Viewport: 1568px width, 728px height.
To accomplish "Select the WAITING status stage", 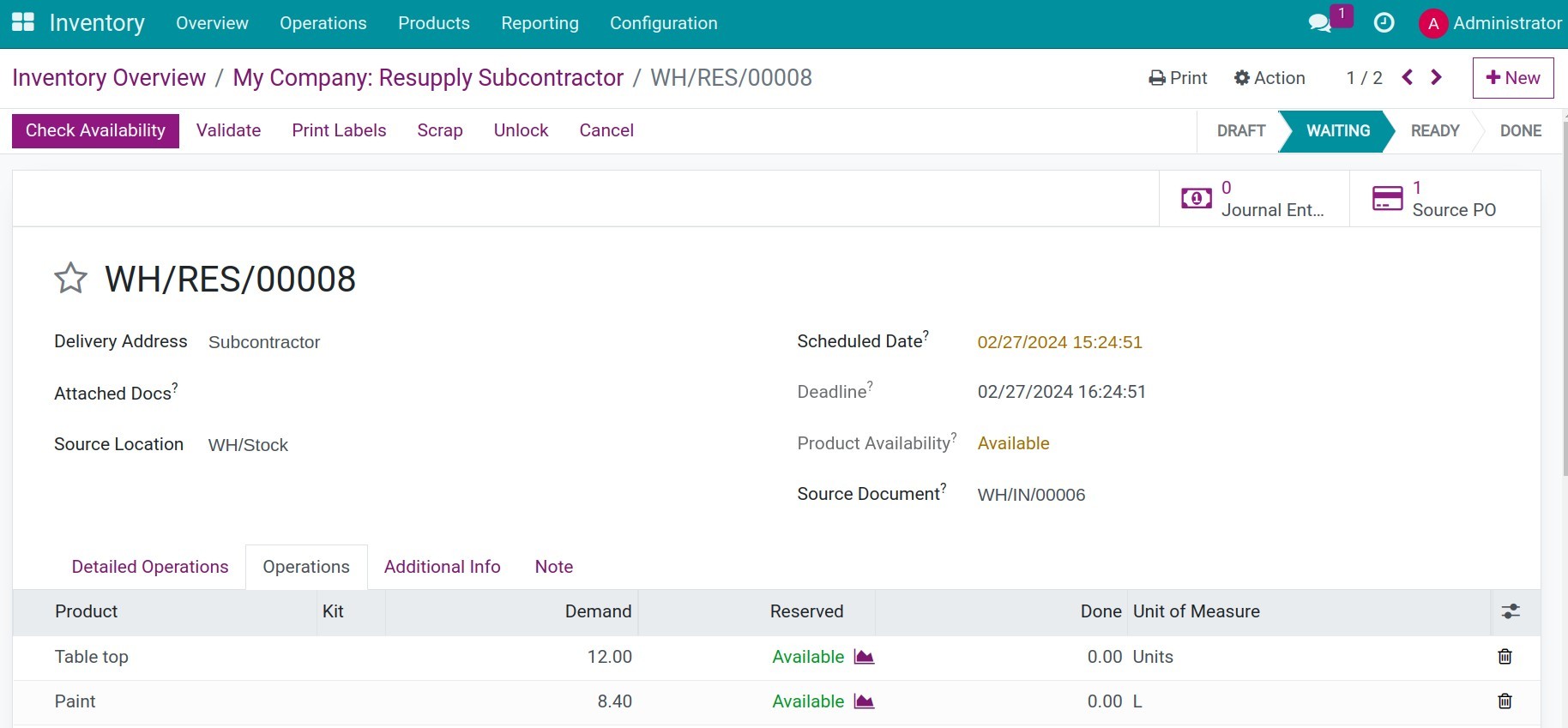I will pos(1337,131).
